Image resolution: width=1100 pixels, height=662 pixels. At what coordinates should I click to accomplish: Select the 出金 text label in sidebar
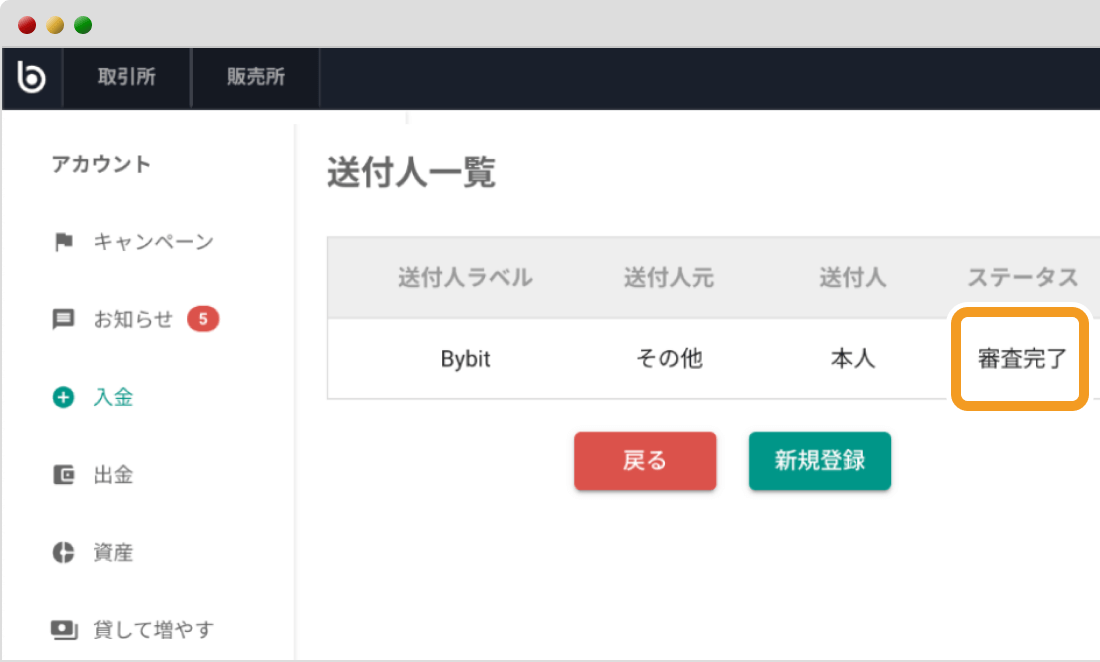[113, 475]
